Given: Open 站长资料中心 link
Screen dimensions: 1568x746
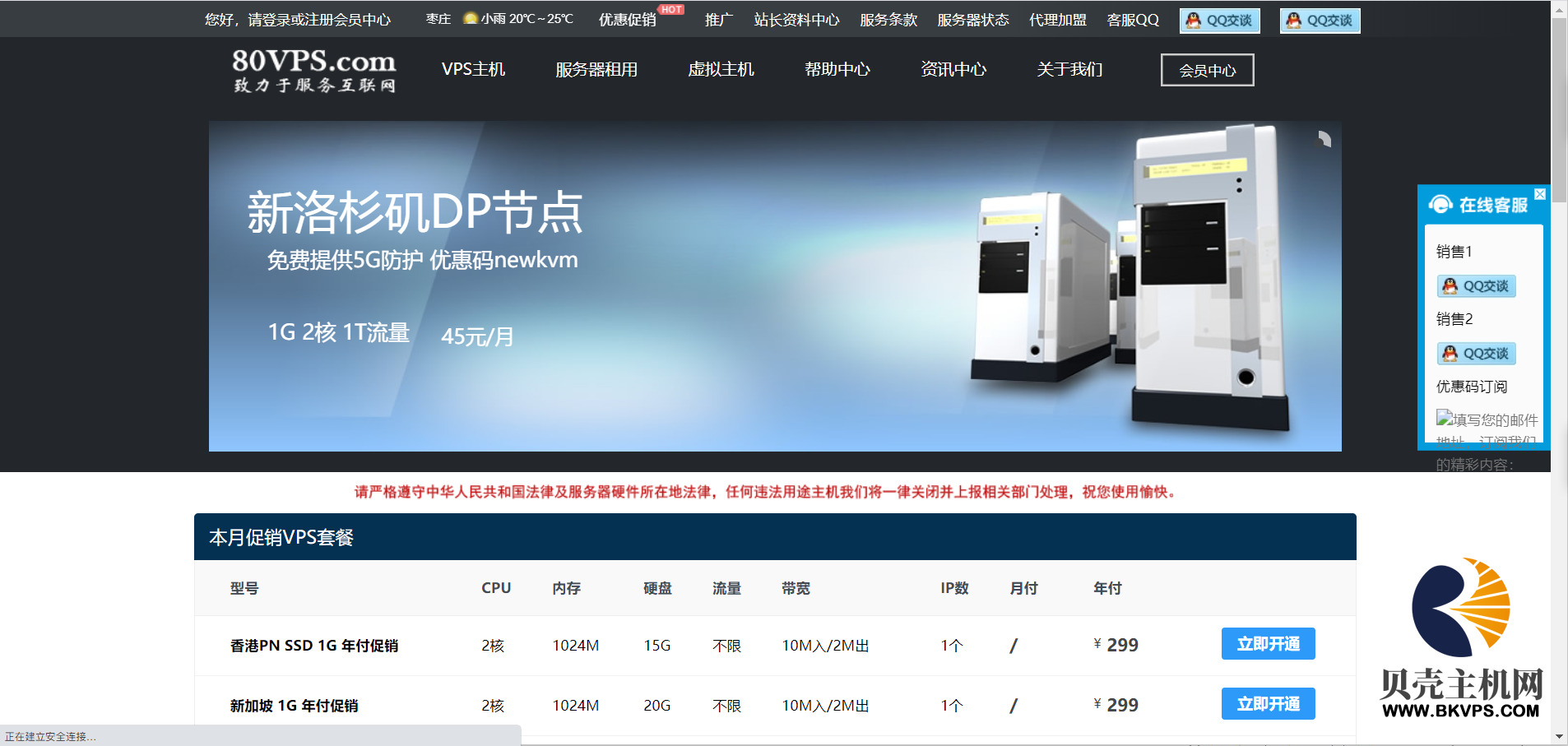Looking at the screenshot, I should (796, 20).
